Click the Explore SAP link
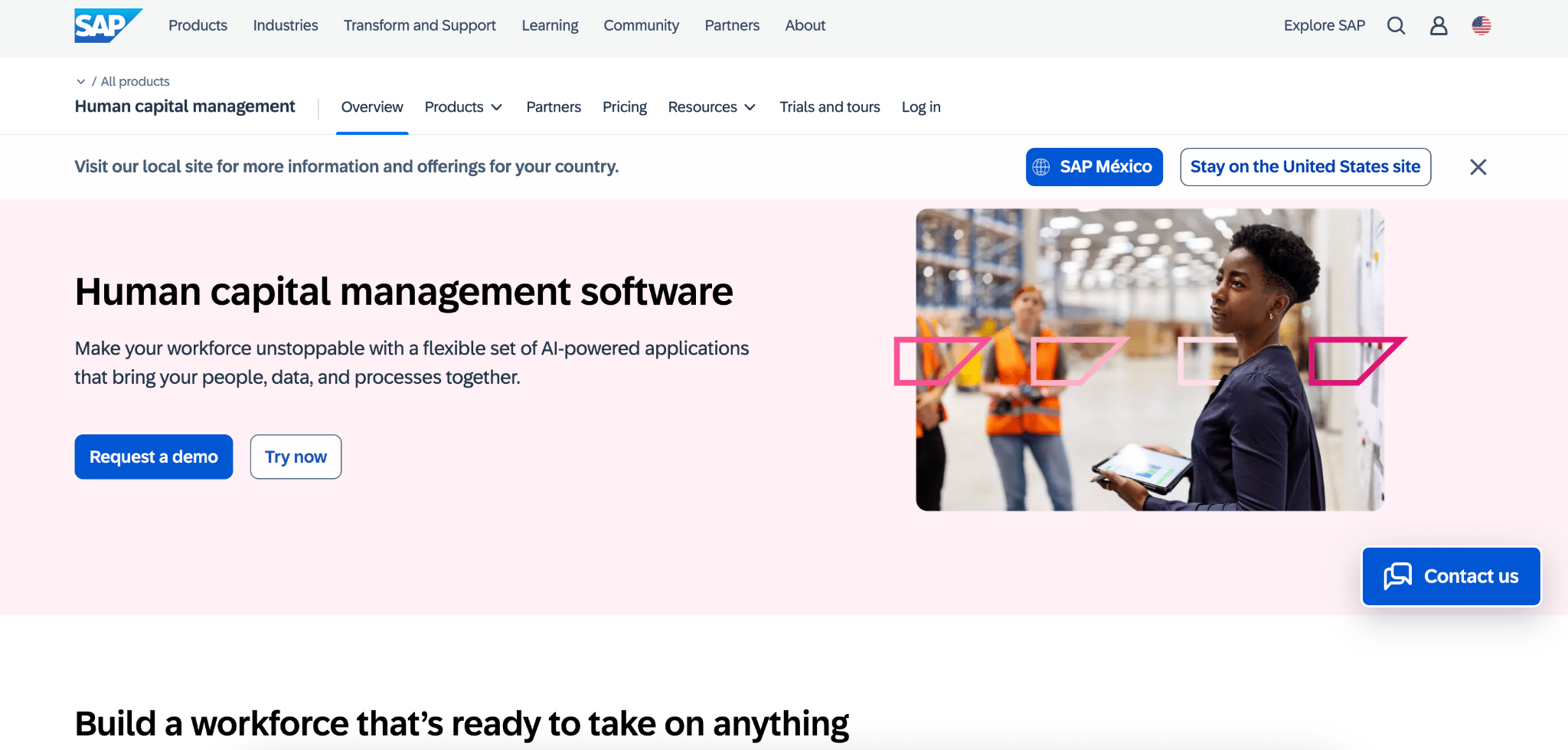This screenshot has height=750, width=1568. pyautogui.click(x=1324, y=25)
